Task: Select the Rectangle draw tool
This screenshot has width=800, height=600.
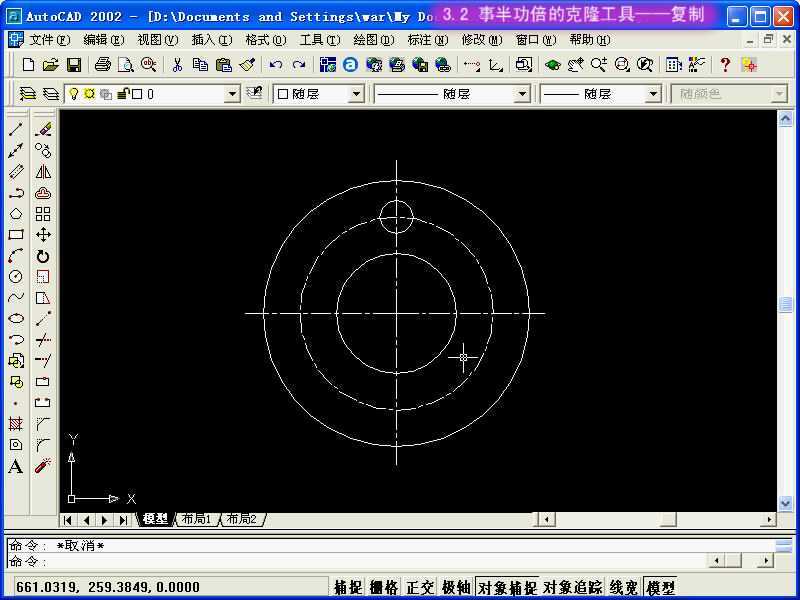Action: (16, 235)
